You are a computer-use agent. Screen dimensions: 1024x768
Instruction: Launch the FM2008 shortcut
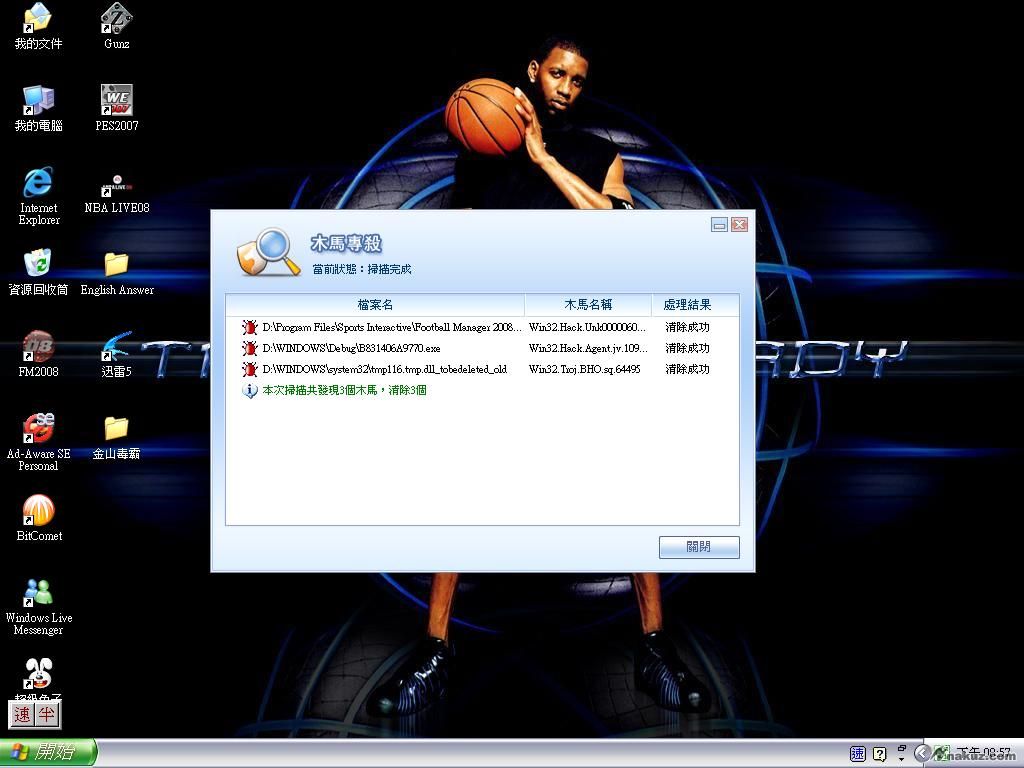[x=38, y=354]
